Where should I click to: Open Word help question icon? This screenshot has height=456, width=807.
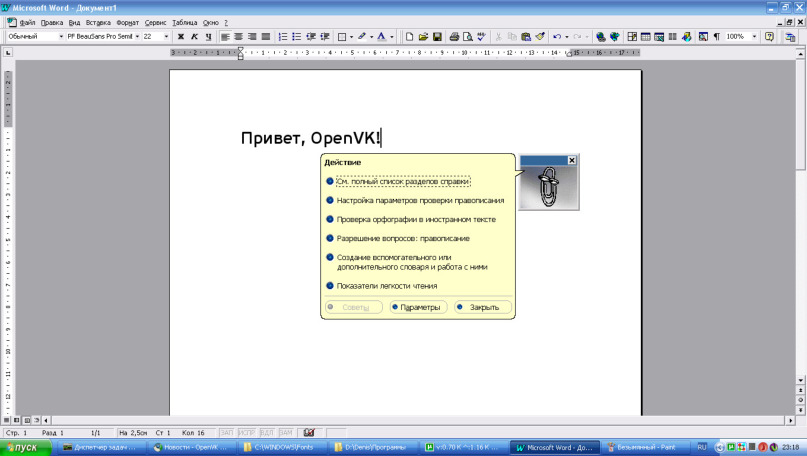(769, 37)
